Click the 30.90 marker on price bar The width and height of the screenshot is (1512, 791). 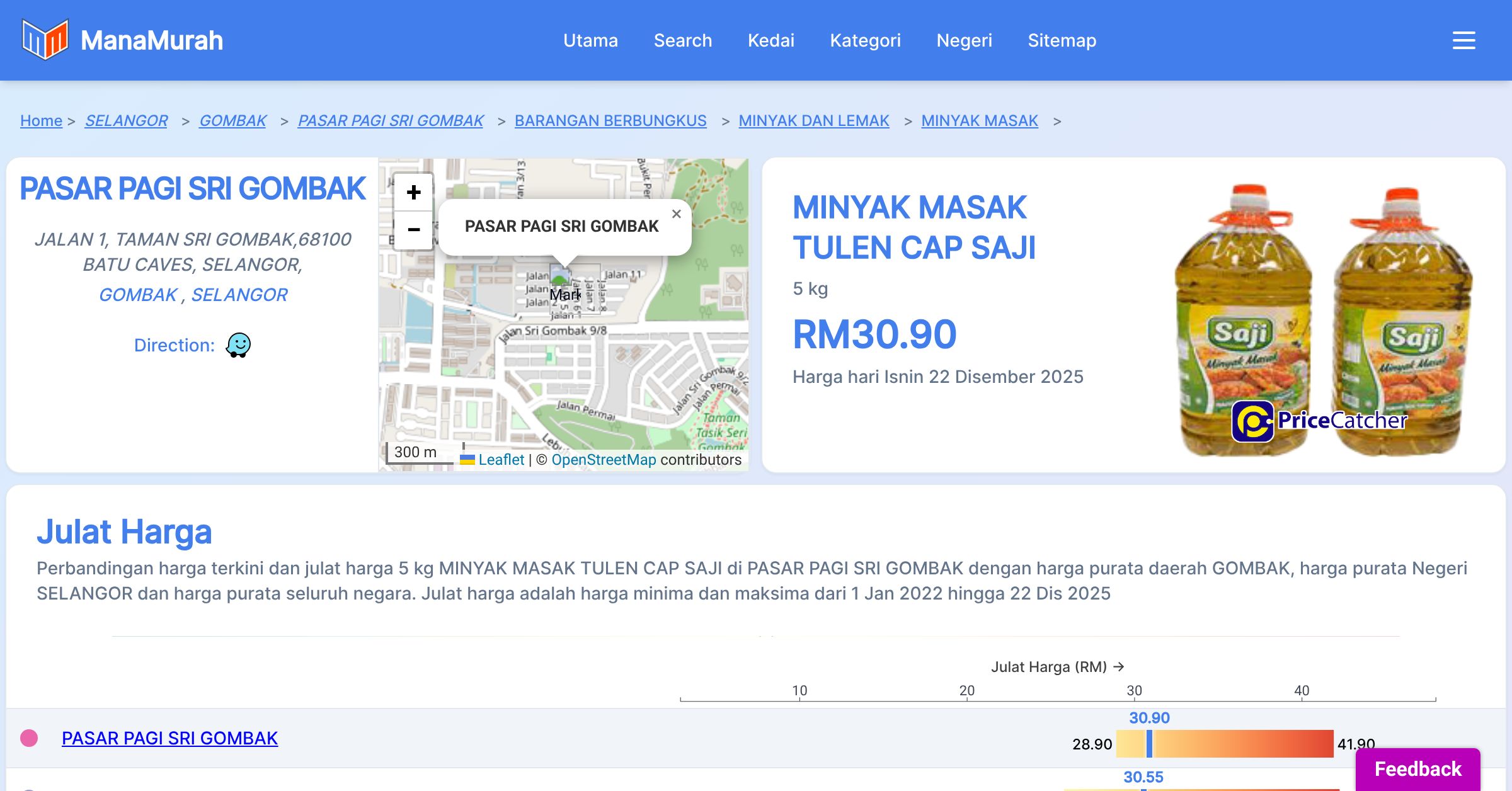click(1149, 744)
